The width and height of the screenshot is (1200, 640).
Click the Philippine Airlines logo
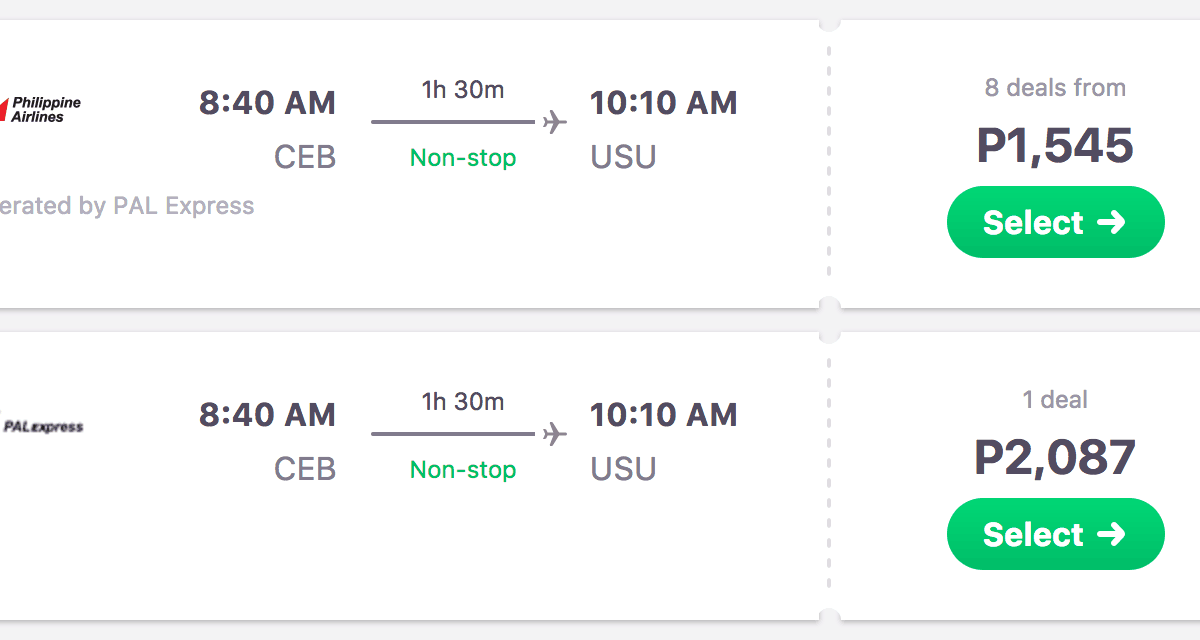[x=41, y=109]
